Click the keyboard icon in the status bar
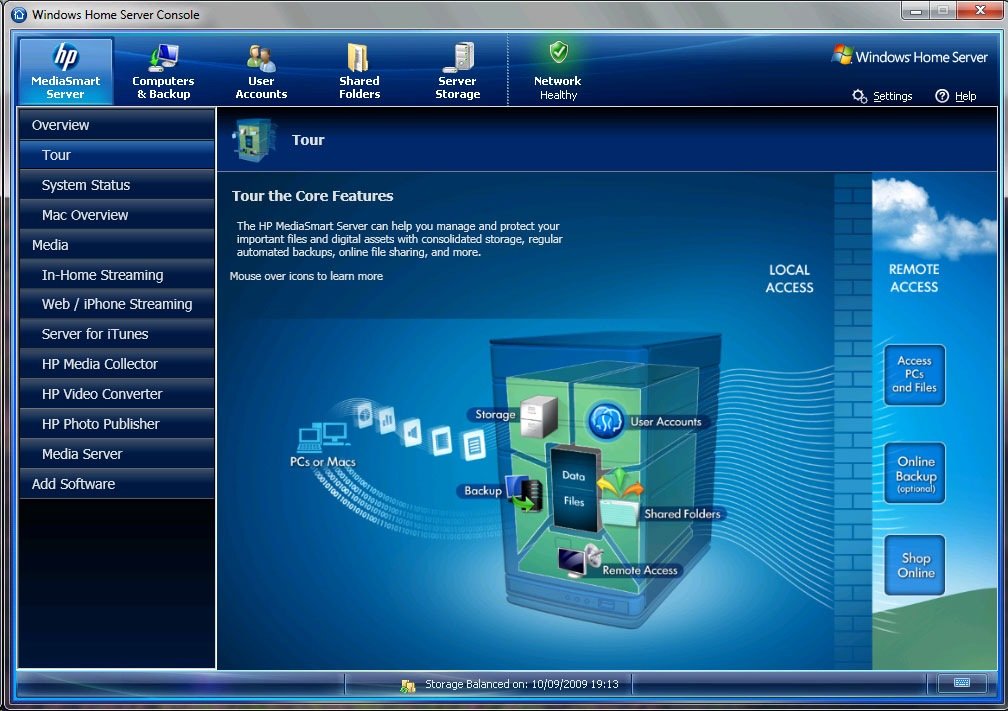The image size is (1008, 711). (962, 683)
